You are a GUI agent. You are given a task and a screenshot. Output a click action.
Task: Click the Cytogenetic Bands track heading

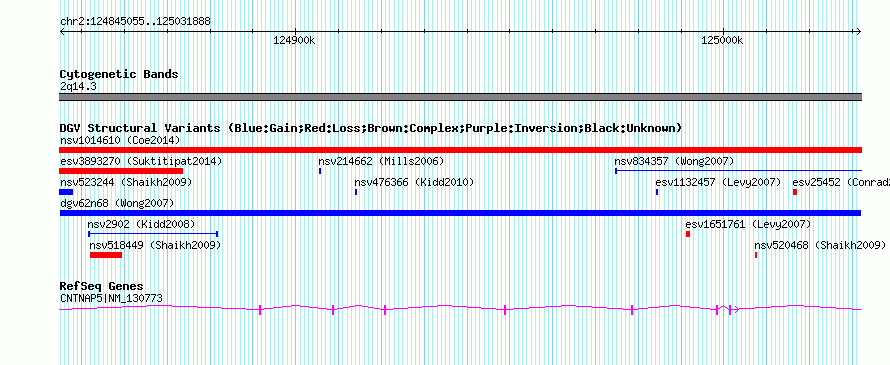119,74
